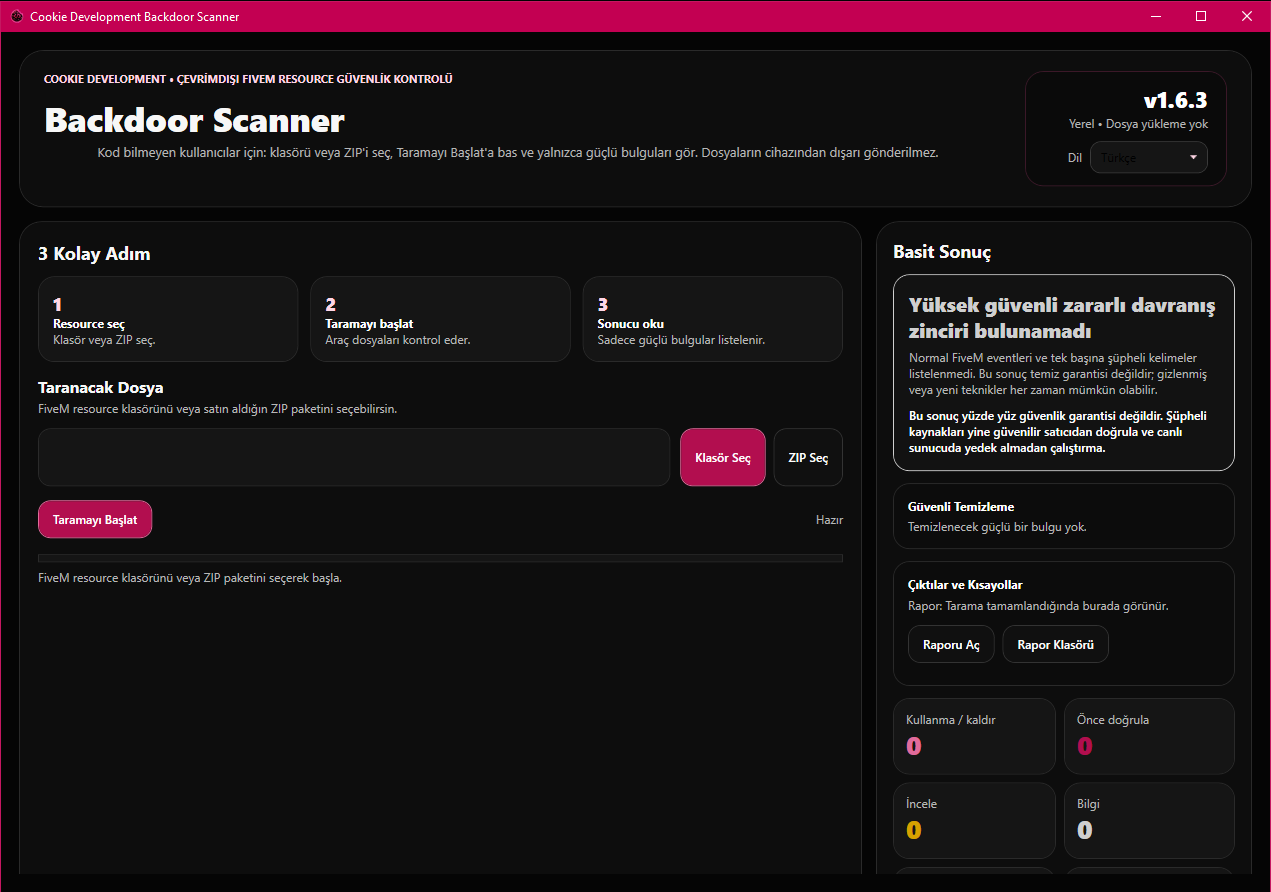The image size is (1271, 892).
Task: Click the v1.6.3 version text
Action: pyautogui.click(x=1175, y=100)
